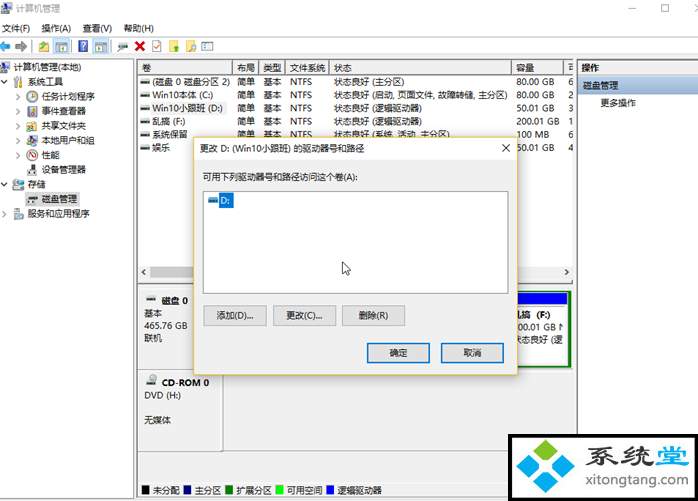Select 共享文件夹 in the tree

point(63,126)
